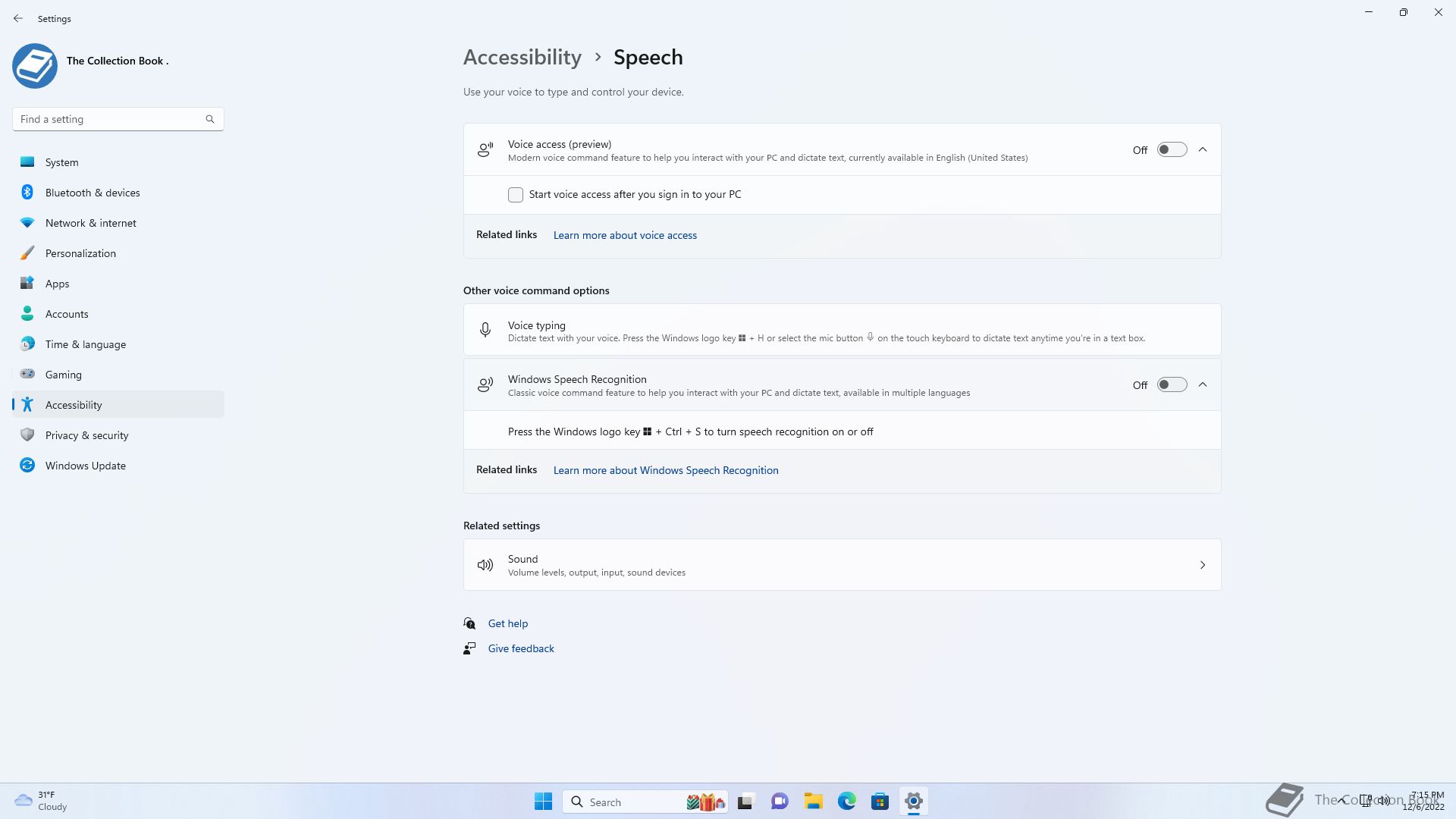
Task: Open the Sound related setting row
Action: click(842, 565)
